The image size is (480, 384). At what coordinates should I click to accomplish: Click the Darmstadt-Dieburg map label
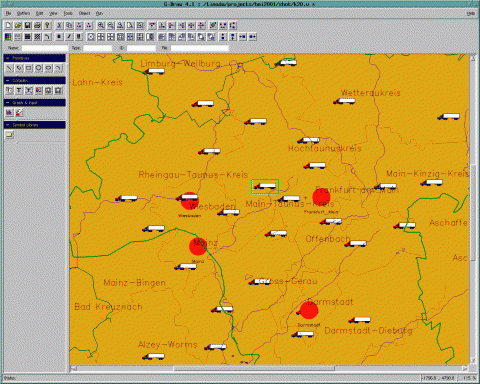click(368, 331)
